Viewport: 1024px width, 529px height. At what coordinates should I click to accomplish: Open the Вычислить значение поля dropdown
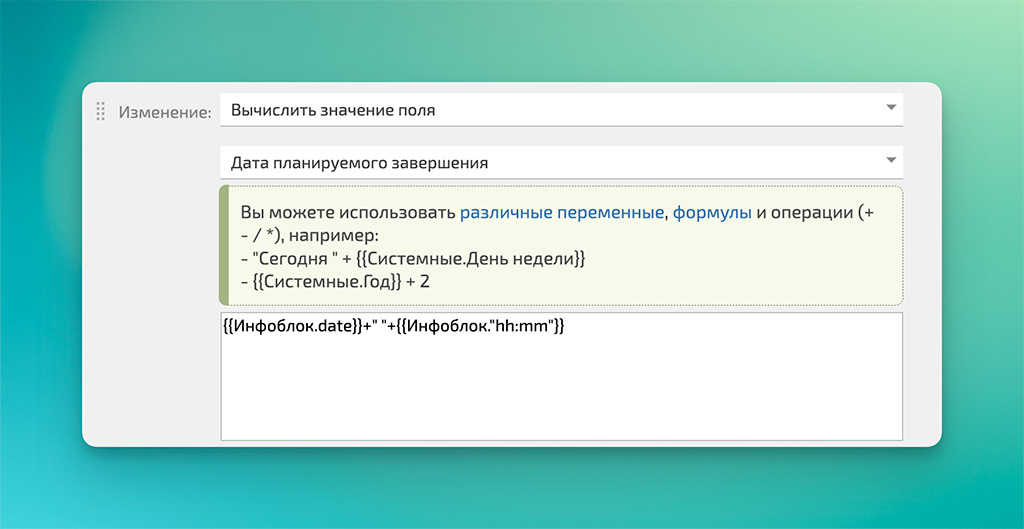click(562, 110)
